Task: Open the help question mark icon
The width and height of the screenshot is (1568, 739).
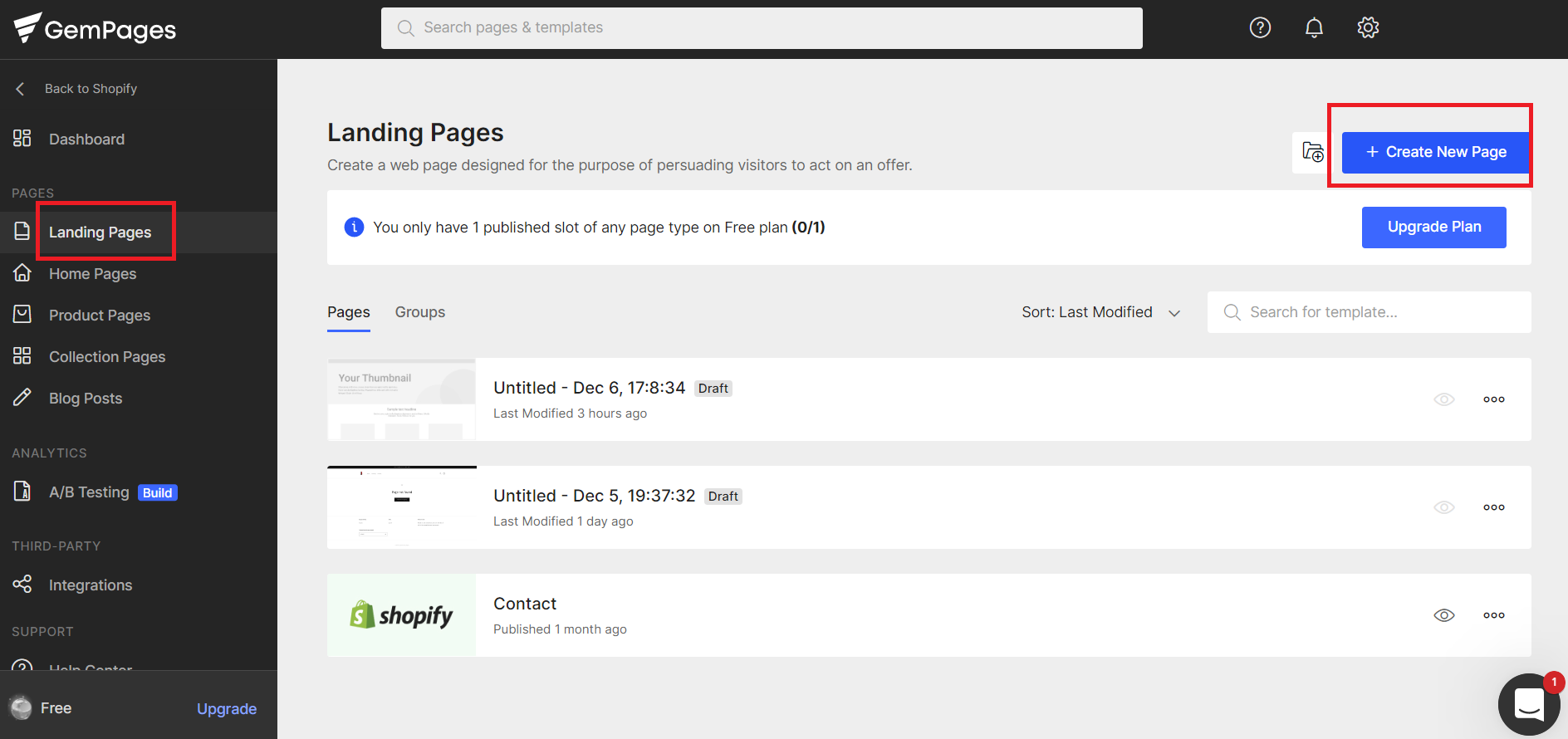Action: click(1260, 27)
